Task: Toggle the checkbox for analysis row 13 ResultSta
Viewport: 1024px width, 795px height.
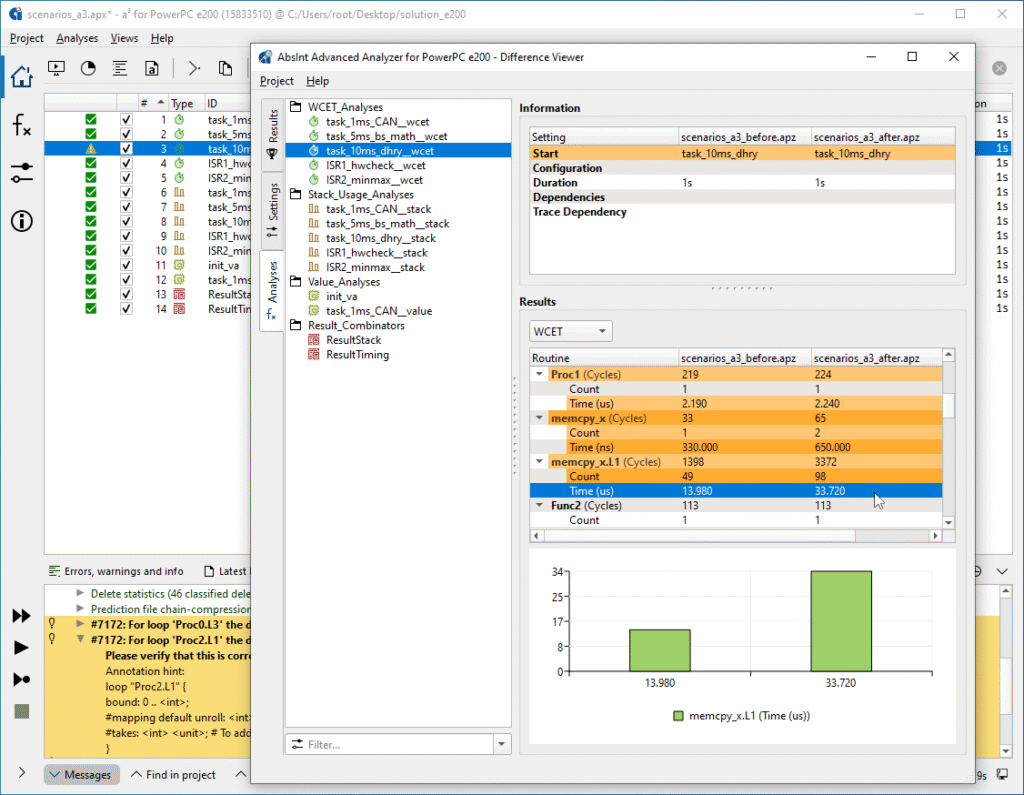Action: 126,294
